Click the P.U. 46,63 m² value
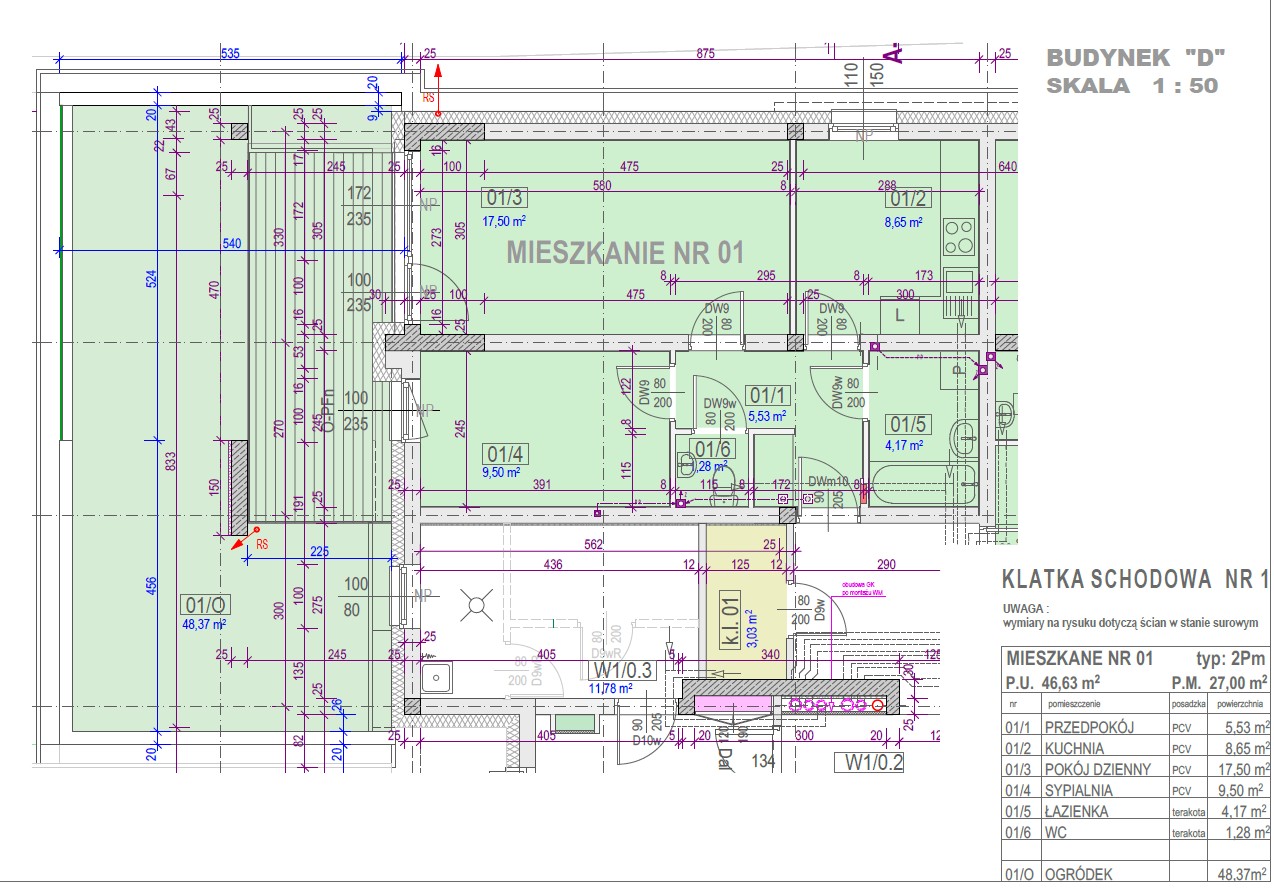This screenshot has height=891, width=1274. 1053,683
